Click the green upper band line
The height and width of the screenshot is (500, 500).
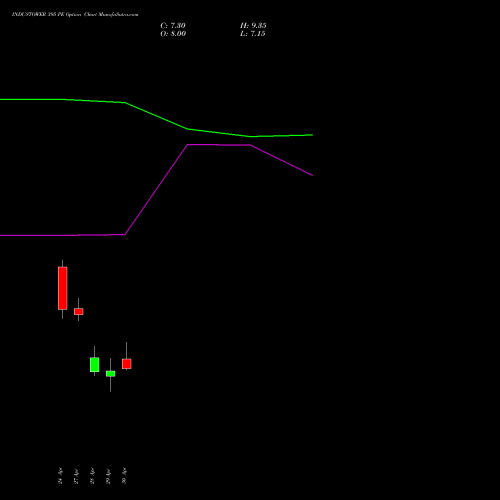[156, 116]
